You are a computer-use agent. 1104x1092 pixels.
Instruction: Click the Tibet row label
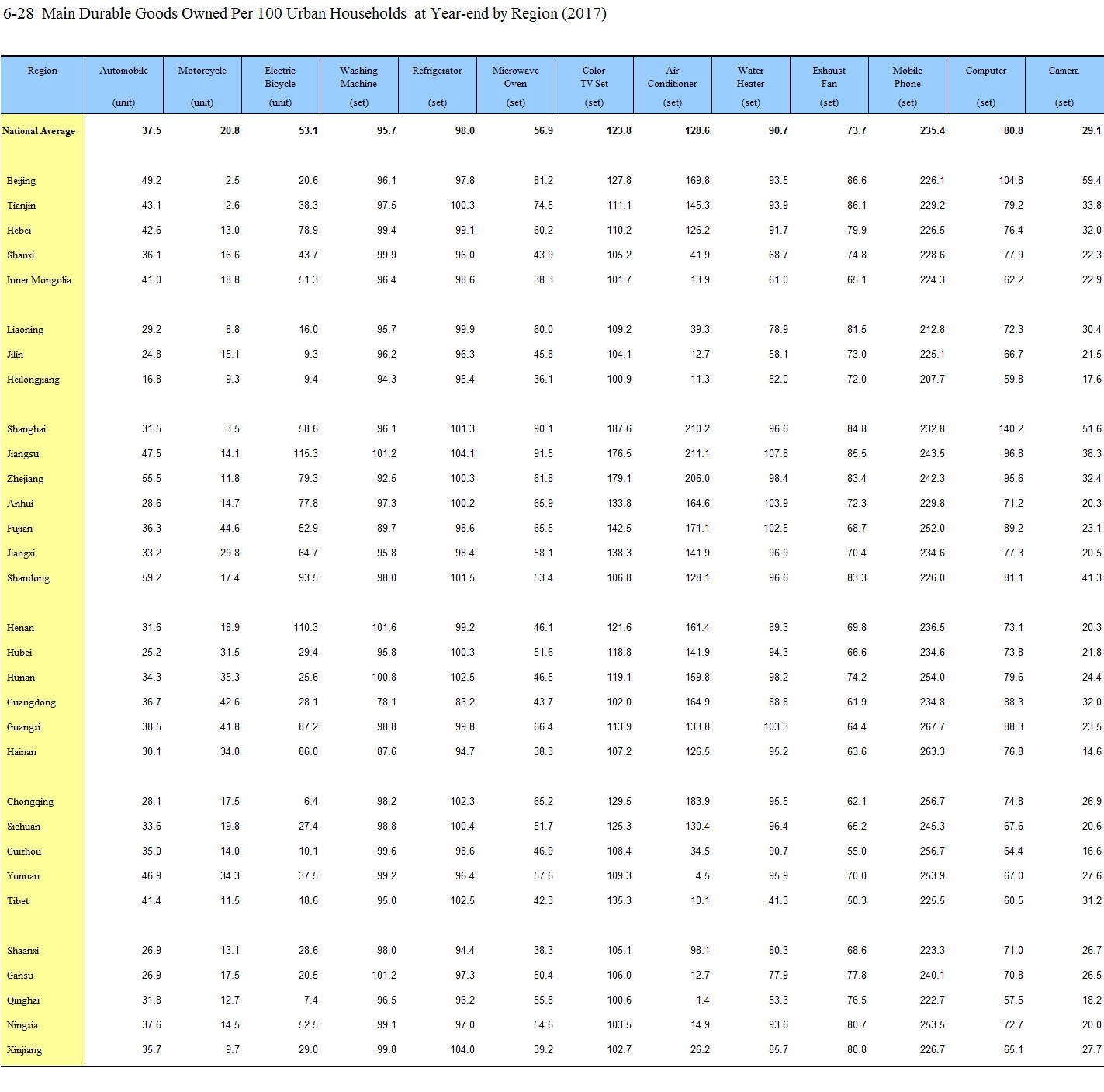tap(18, 901)
